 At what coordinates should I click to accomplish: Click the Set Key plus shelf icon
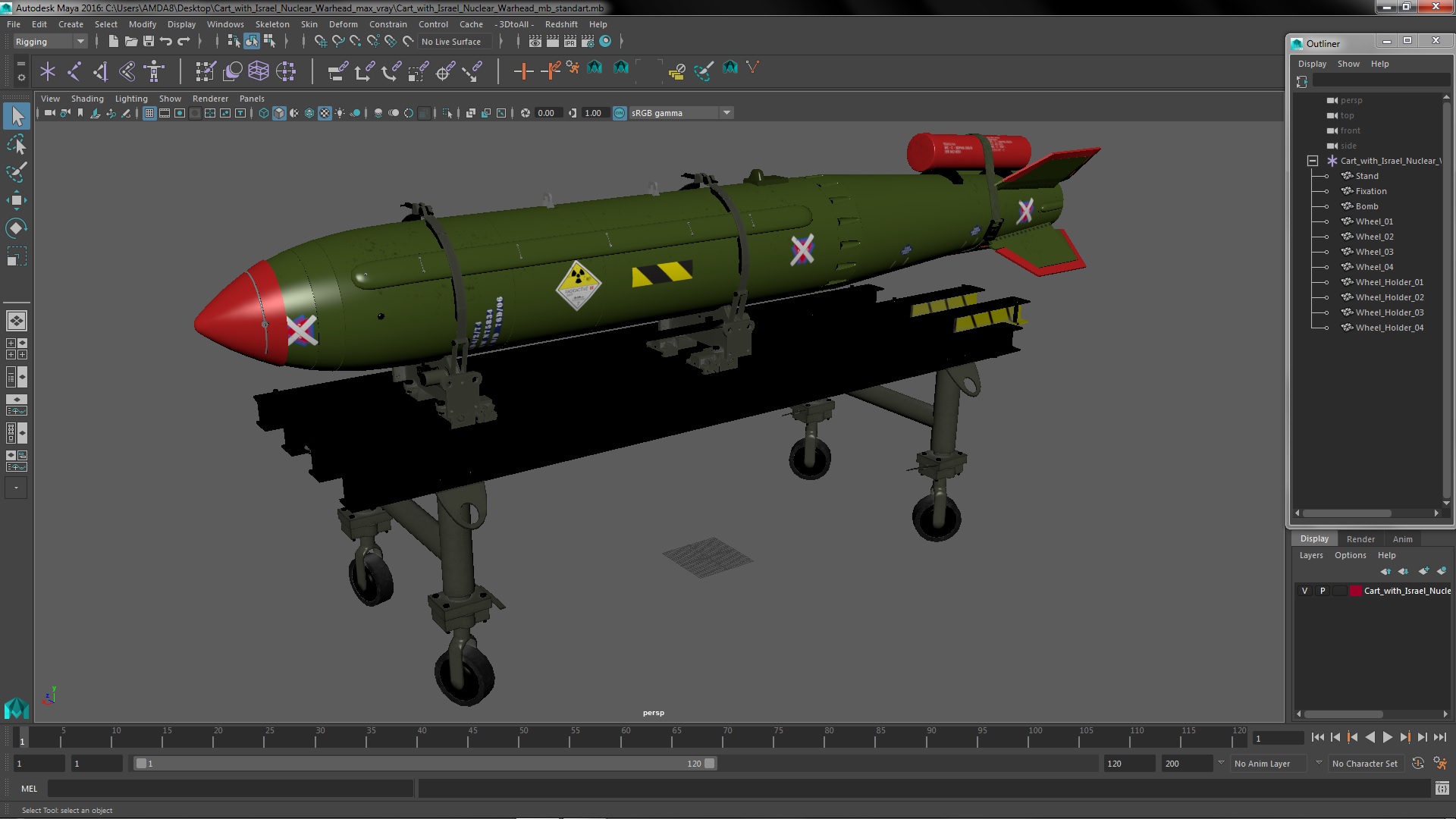tap(522, 71)
